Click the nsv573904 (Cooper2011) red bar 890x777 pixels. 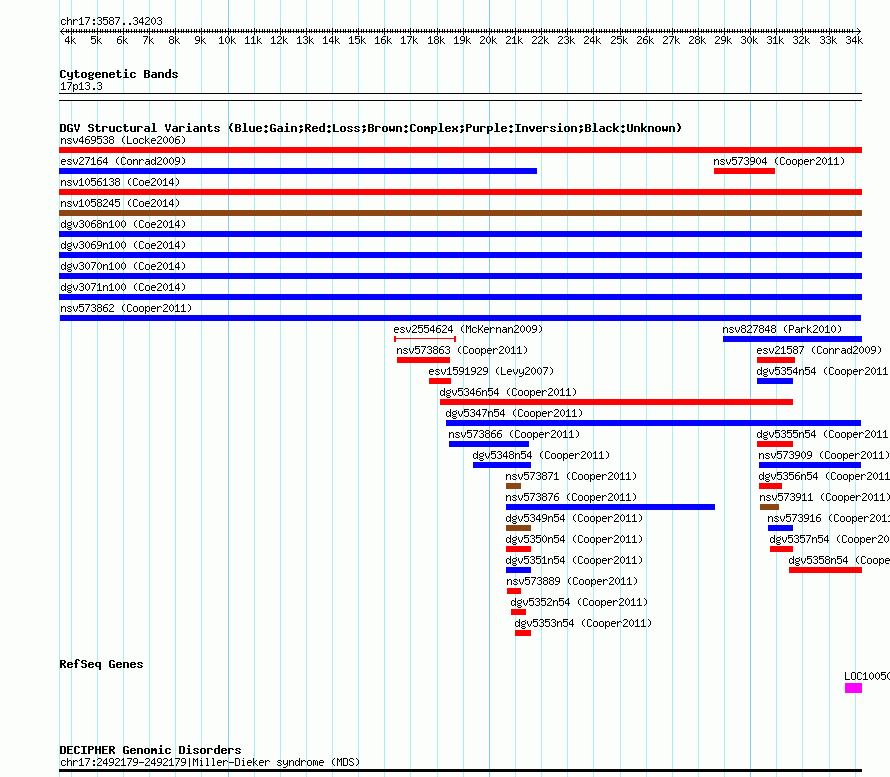pyautogui.click(x=744, y=171)
